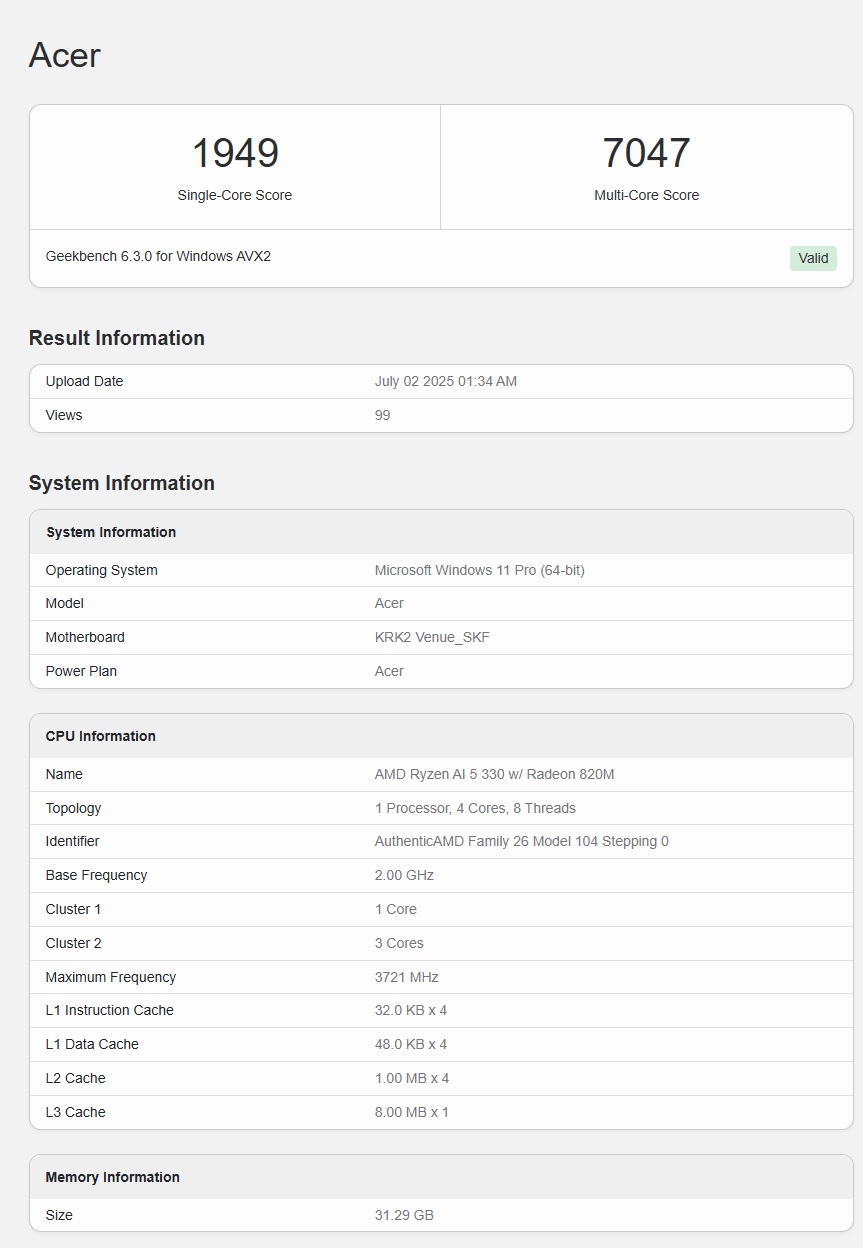The height and width of the screenshot is (1248, 863).
Task: Select base frequency 2.00 GHz
Action: coord(404,875)
